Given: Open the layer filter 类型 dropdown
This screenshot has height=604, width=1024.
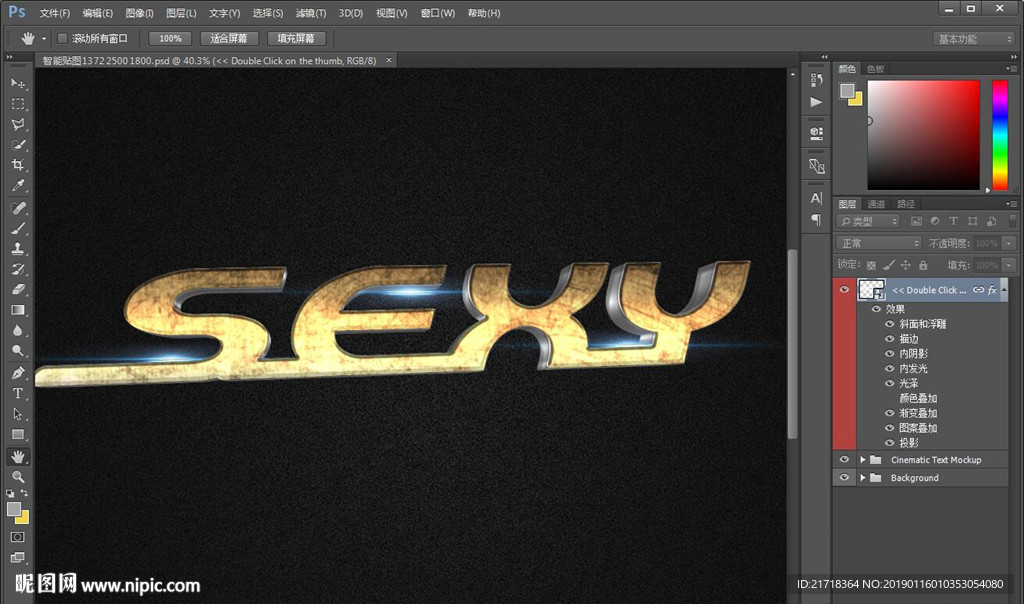Looking at the screenshot, I should 869,221.
